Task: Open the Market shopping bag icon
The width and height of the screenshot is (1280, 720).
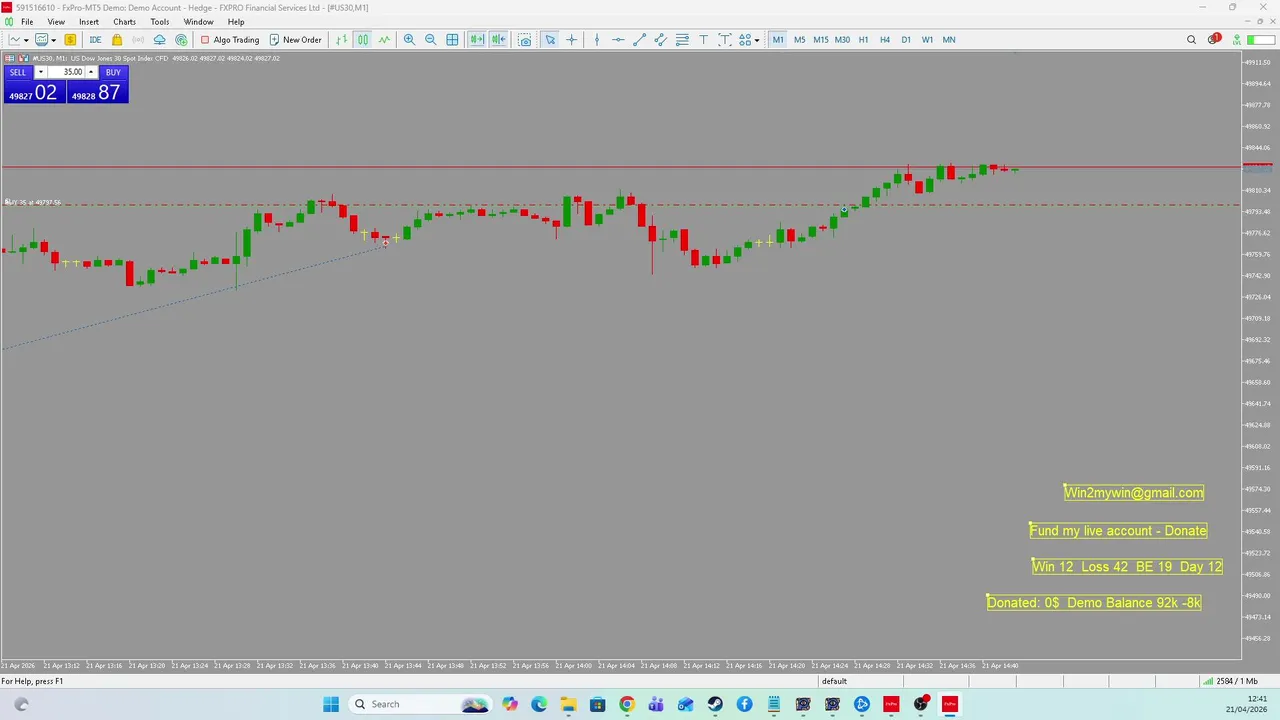Action: tap(117, 40)
